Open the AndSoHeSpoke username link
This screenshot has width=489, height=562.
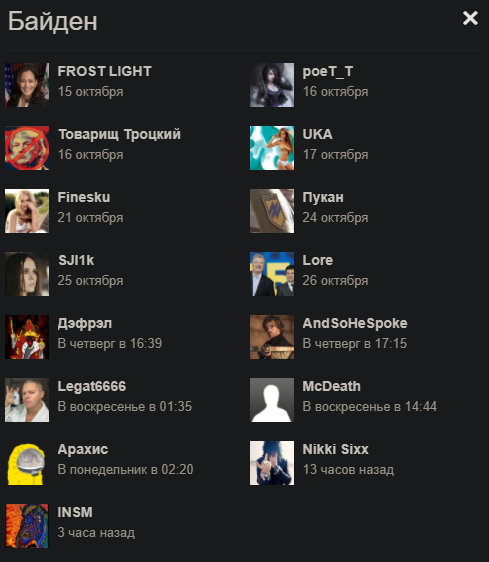pyautogui.click(x=355, y=323)
